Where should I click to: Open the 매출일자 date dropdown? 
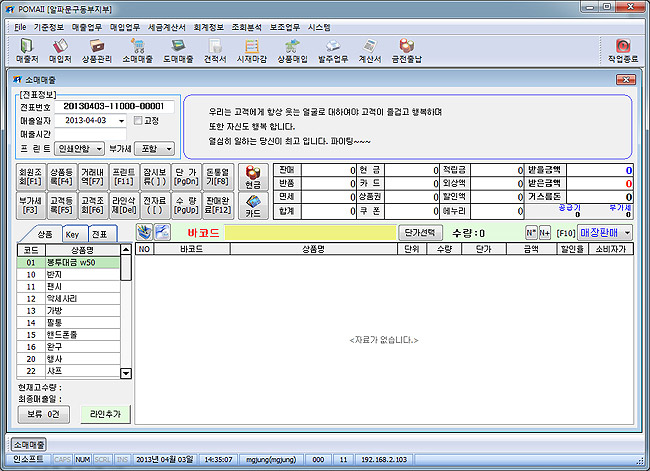pos(121,121)
